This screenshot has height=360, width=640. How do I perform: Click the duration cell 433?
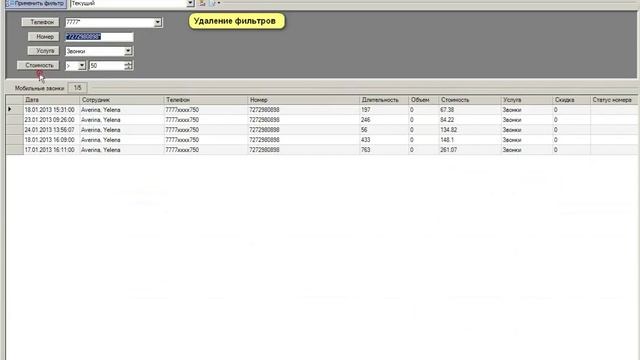click(384, 140)
